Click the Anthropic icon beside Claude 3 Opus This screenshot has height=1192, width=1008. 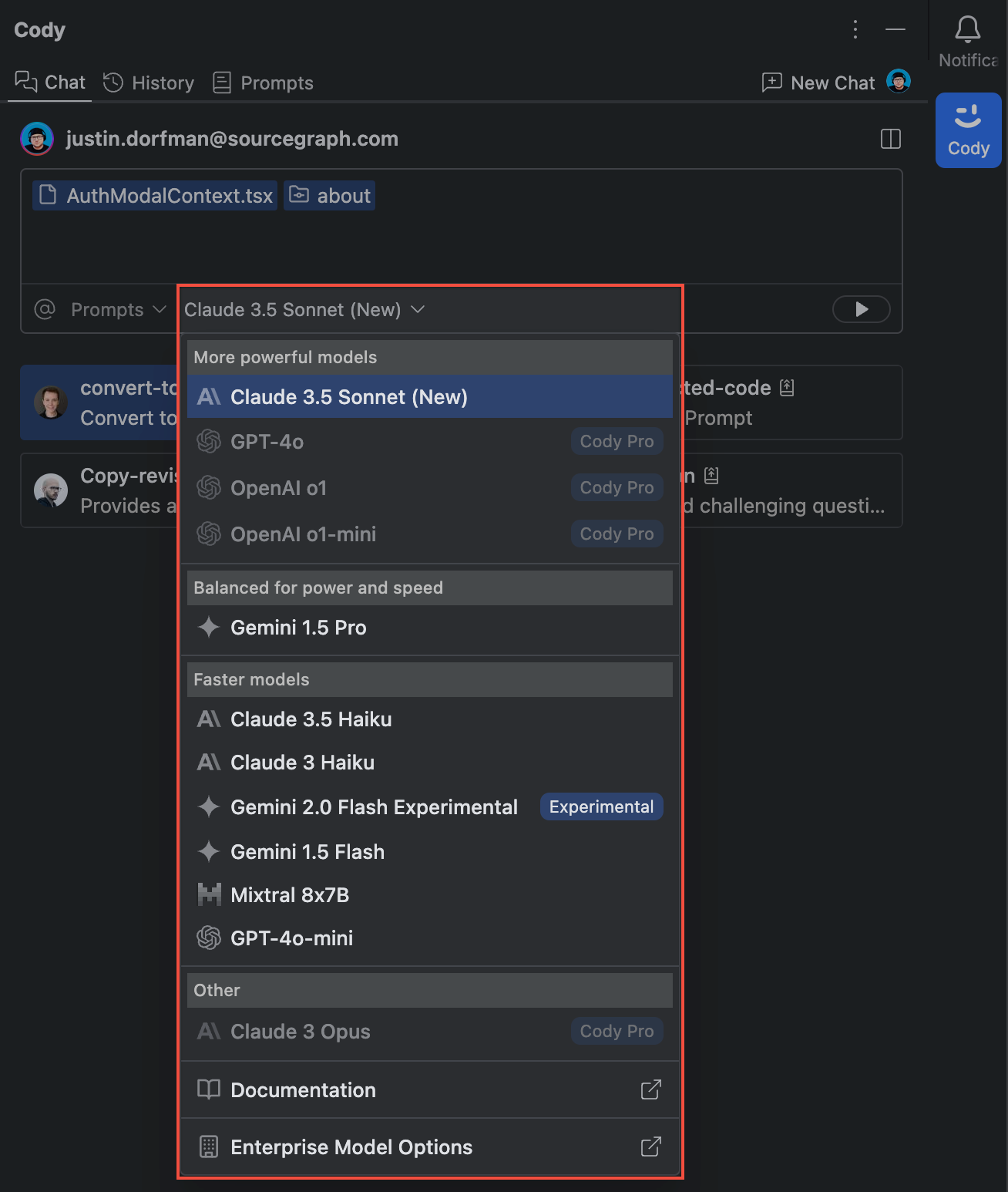point(209,1031)
